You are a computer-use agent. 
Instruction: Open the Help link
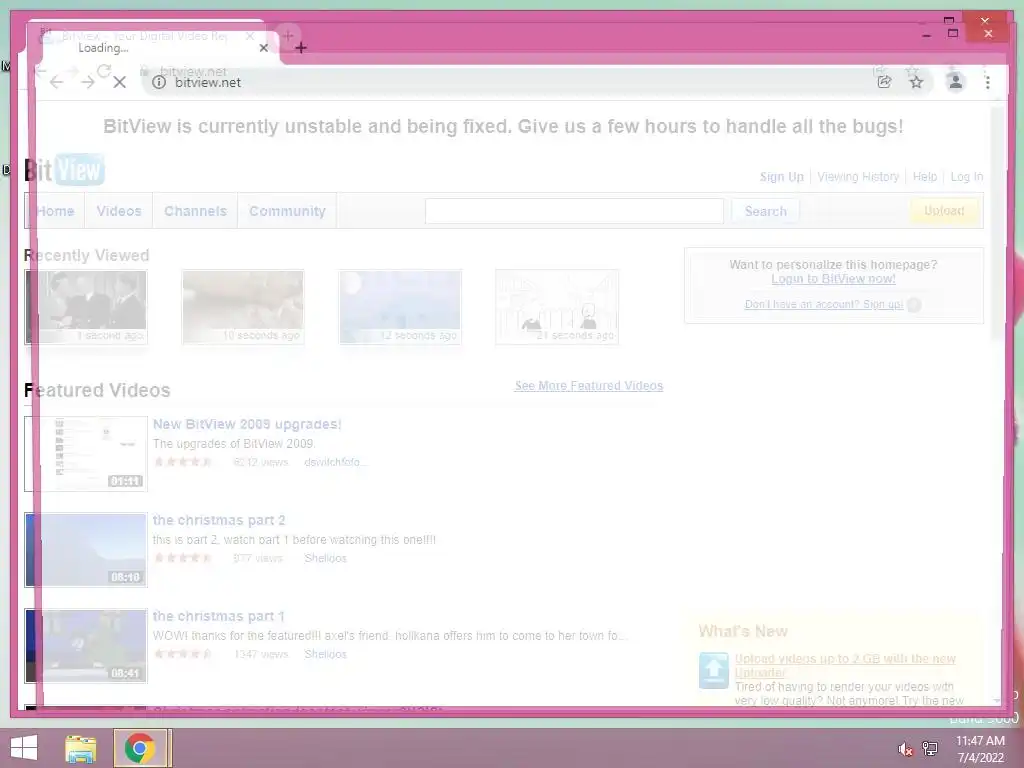(x=925, y=177)
